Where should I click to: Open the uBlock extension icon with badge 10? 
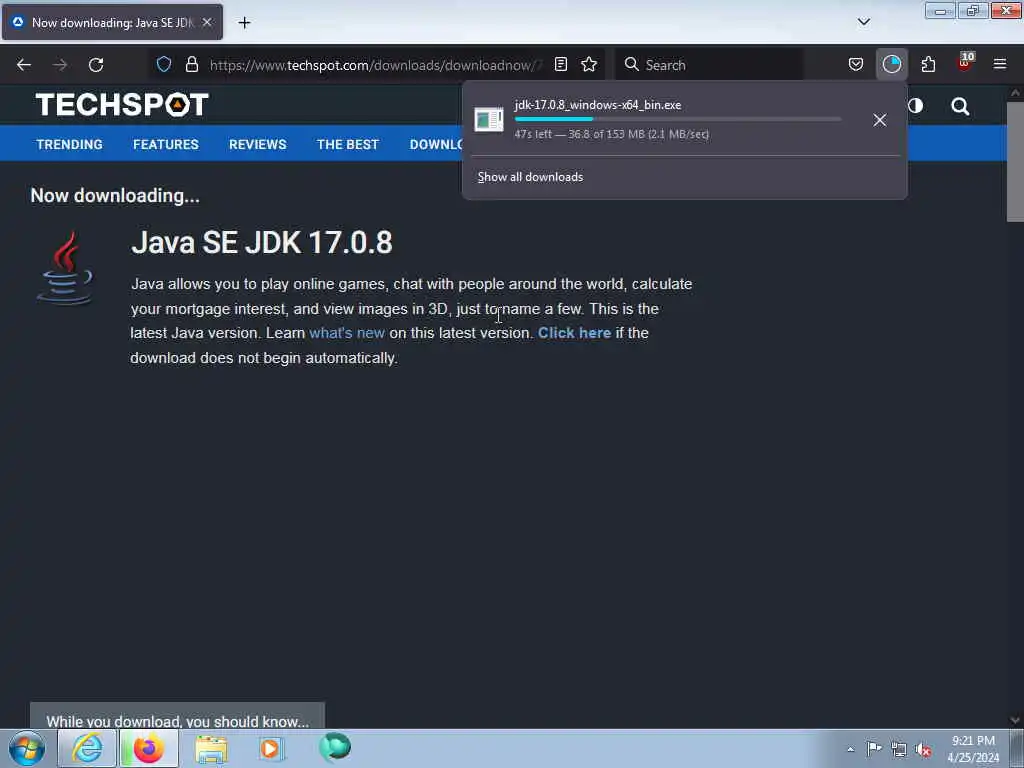[965, 63]
